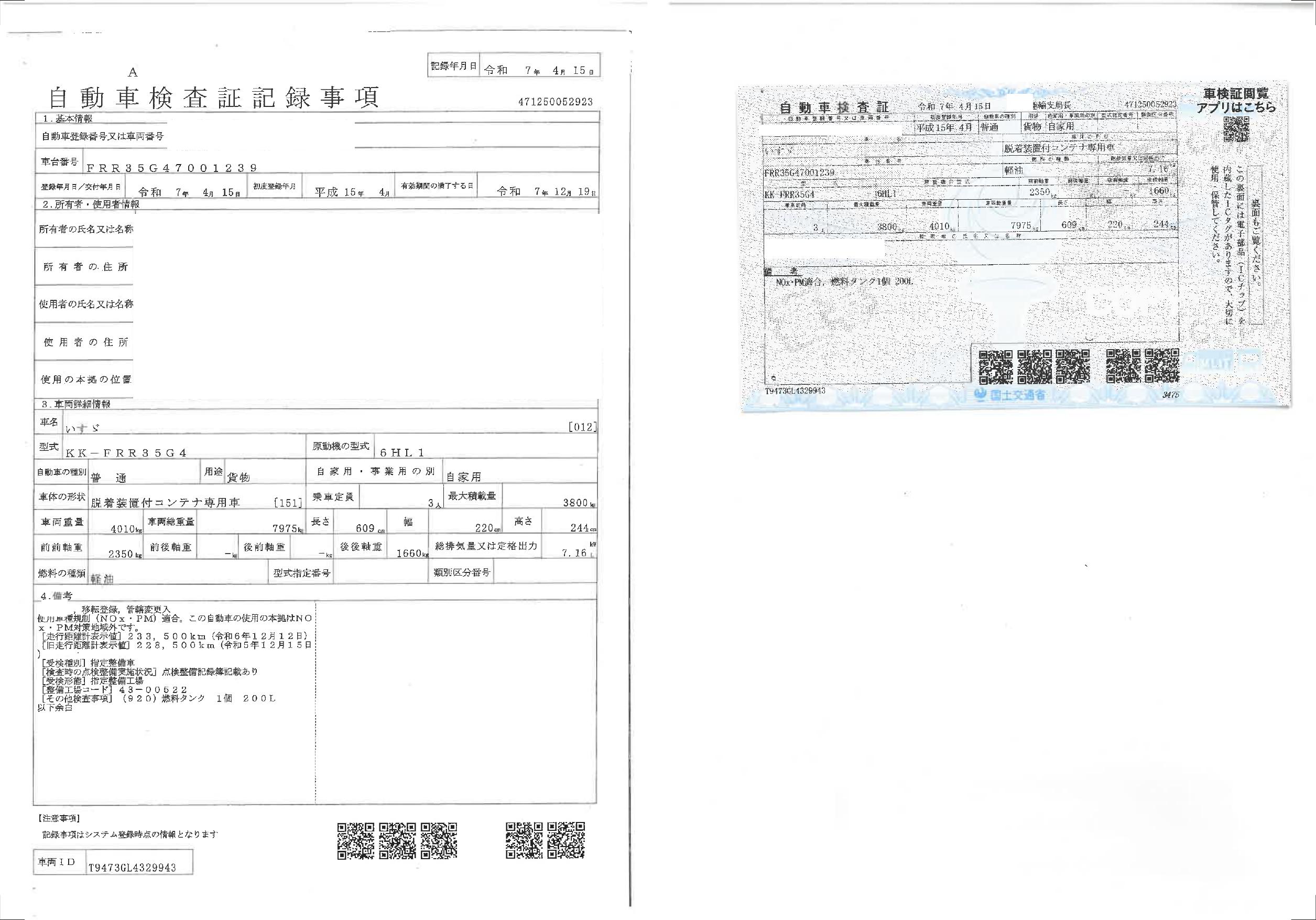Click the 国土交通省 logo on the certificate card
Viewport: 1316px width, 920px height.
pyautogui.click(x=1010, y=395)
